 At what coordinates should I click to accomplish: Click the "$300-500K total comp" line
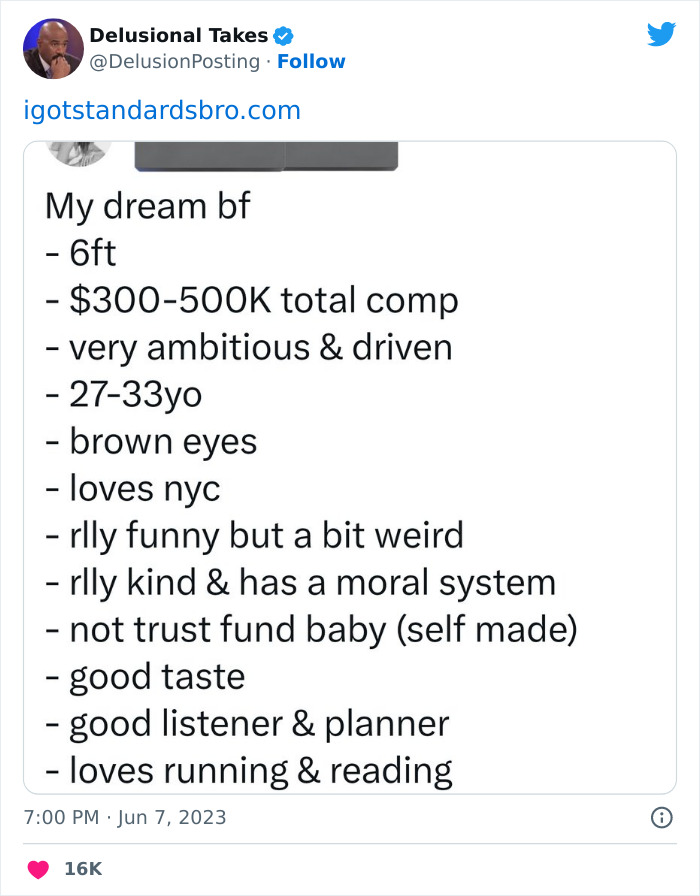pos(252,300)
